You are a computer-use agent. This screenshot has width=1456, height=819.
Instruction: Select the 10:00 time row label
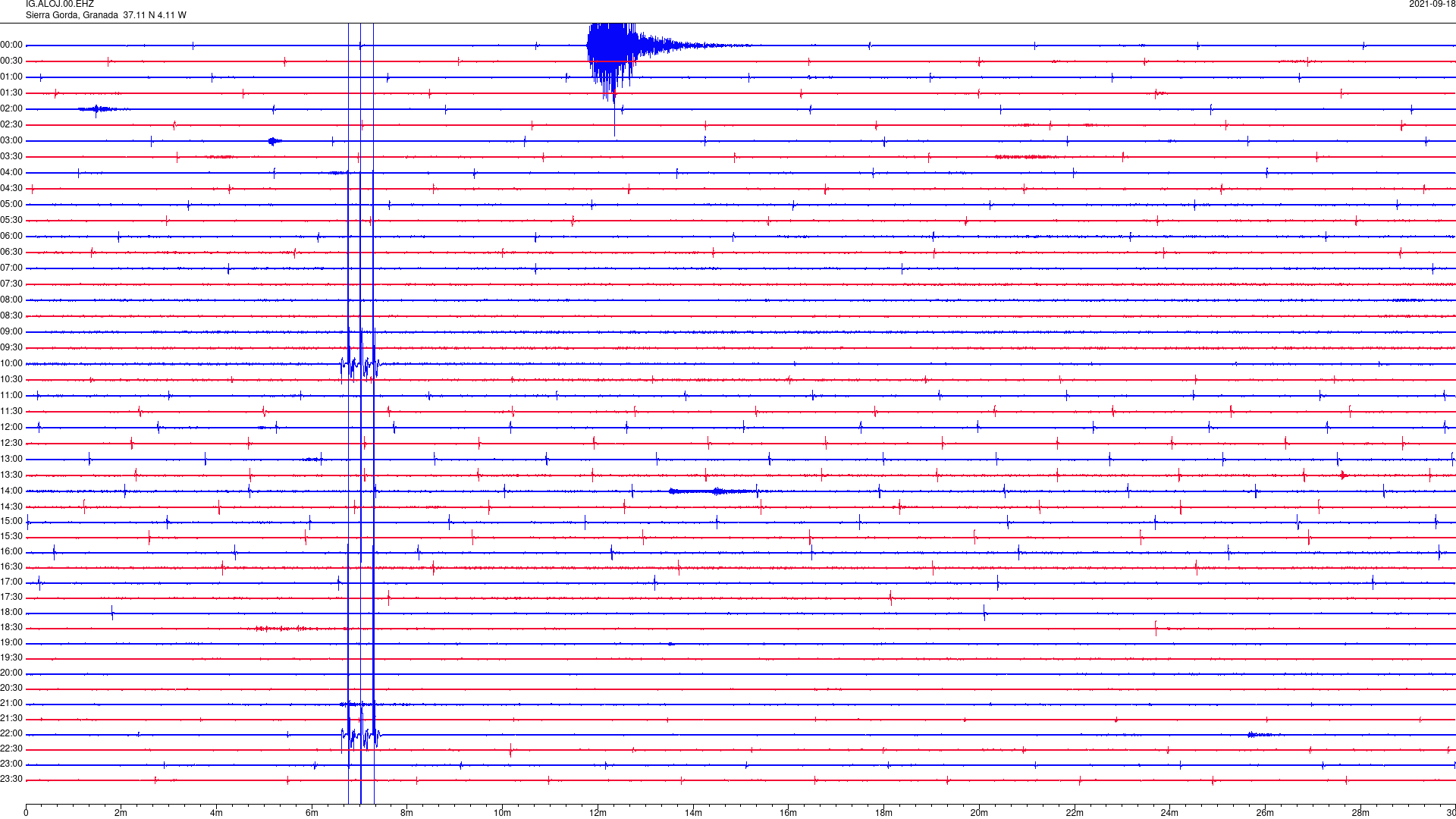pyautogui.click(x=11, y=364)
